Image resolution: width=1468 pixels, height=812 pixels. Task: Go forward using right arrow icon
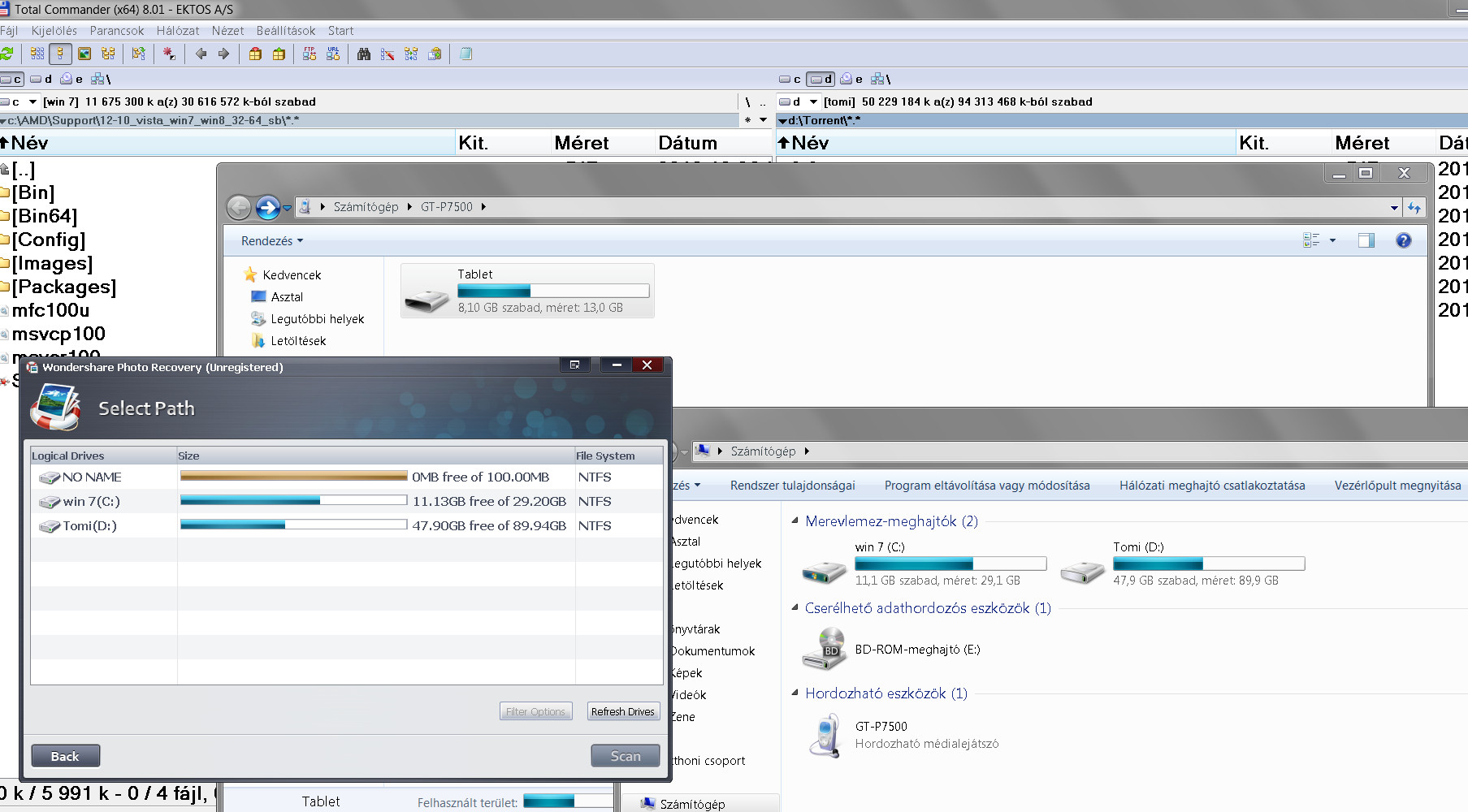point(223,54)
